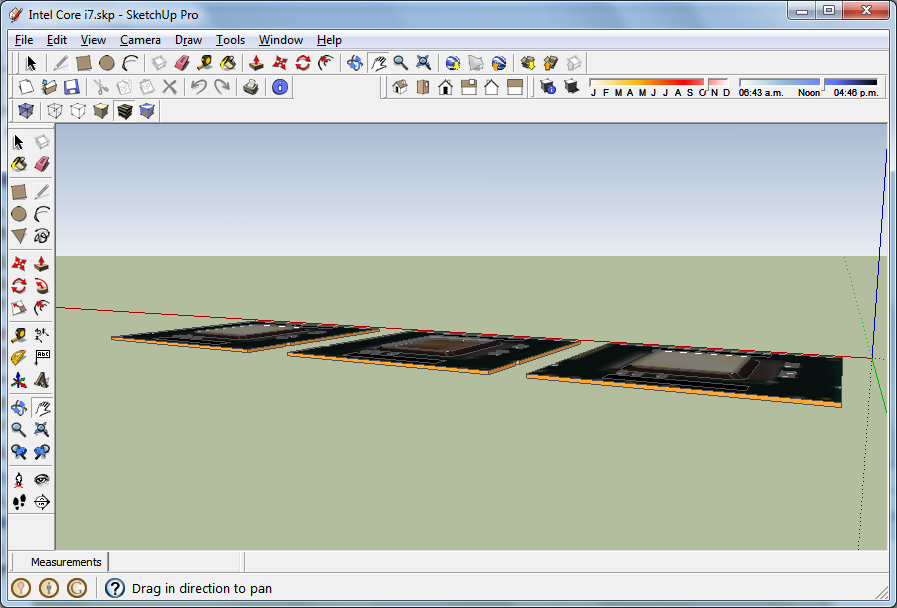The image size is (897, 608).
Task: Select the 3D Text tool in left toolbar
Action: [42, 380]
